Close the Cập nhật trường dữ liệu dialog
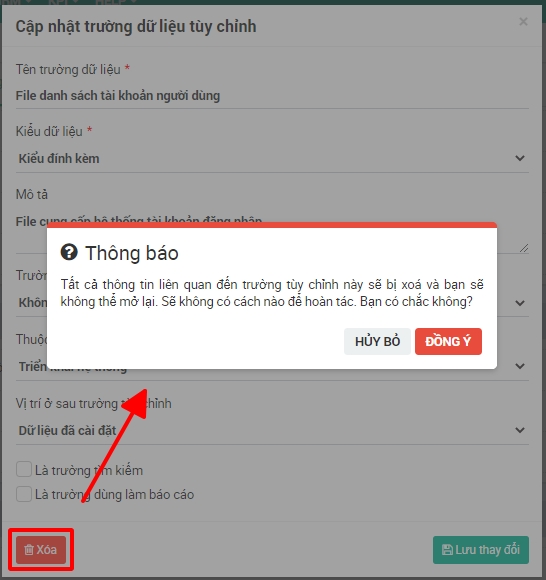The image size is (546, 580). tap(523, 22)
